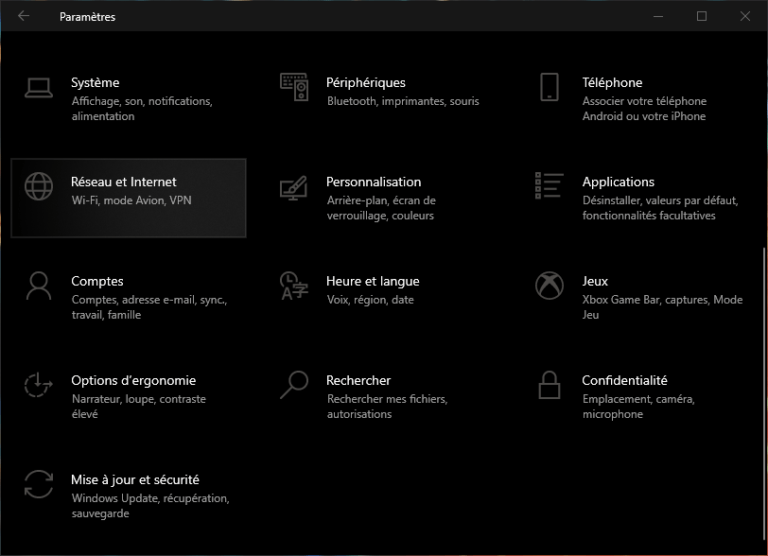The image size is (768, 556).
Task: Click the Applications list icon
Action: click(x=549, y=186)
